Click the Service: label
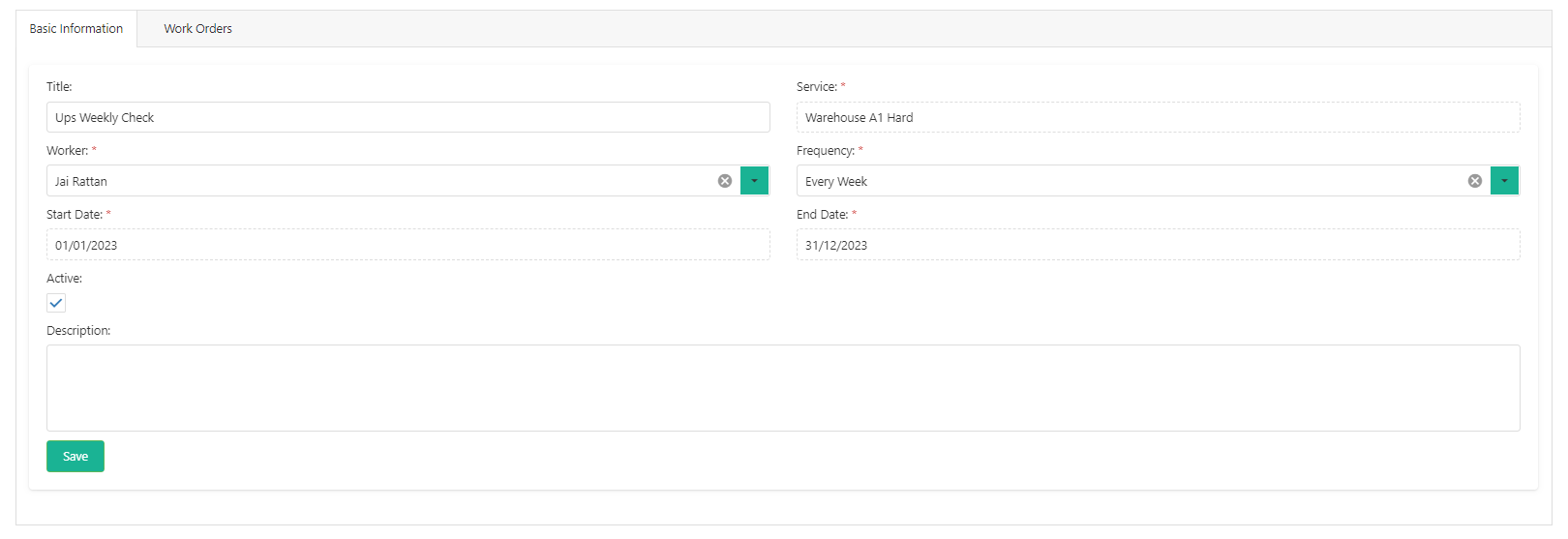This screenshot has height=539, width=1568. [817, 87]
